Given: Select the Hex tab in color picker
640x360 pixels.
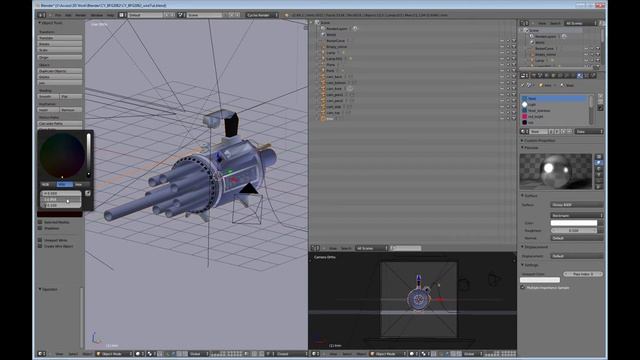Looking at the screenshot, I should tap(80, 184).
